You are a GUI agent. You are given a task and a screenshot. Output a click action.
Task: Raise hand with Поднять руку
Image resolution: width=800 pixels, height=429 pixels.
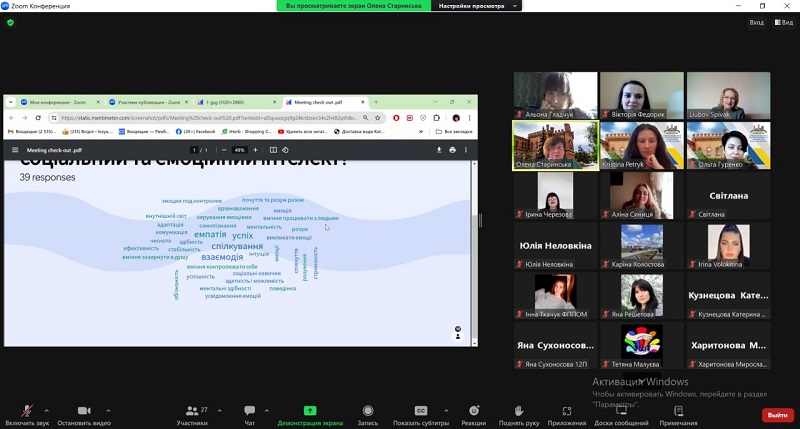(x=518, y=411)
